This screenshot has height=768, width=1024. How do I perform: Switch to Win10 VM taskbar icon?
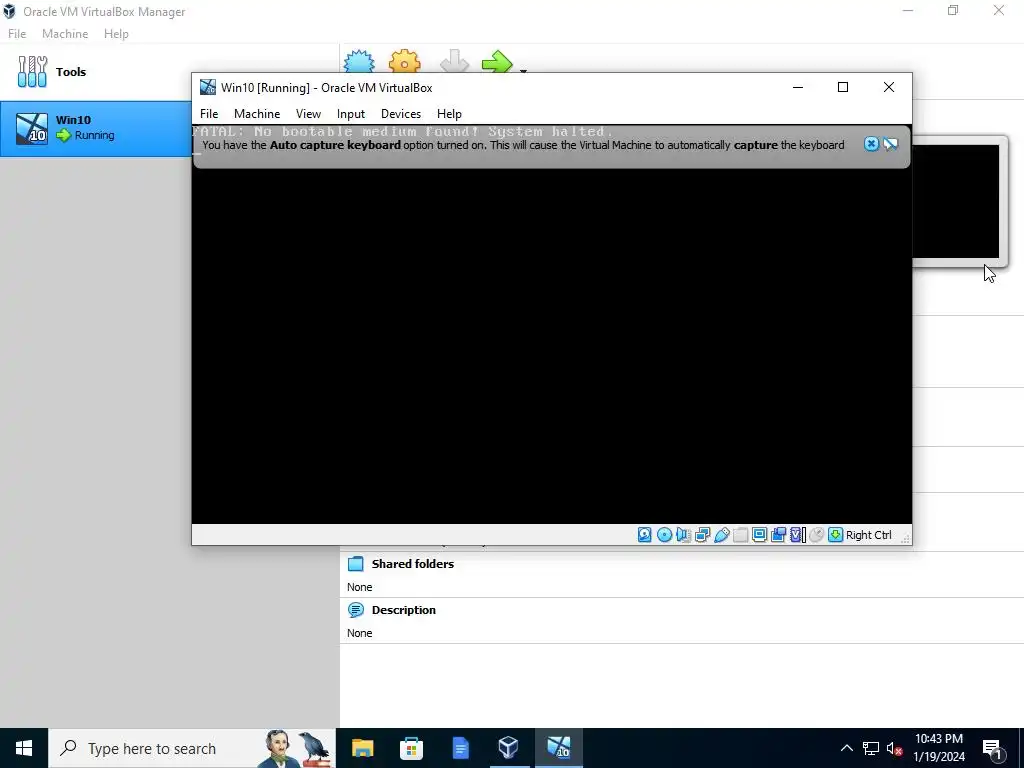click(559, 748)
